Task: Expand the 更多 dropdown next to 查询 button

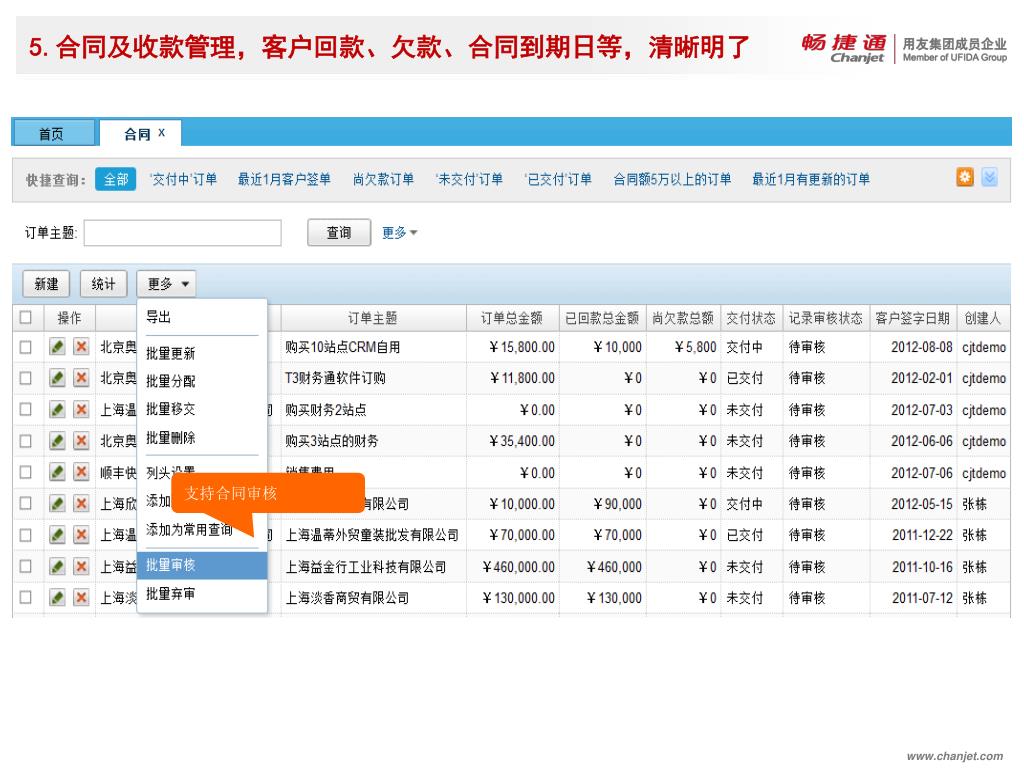Action: tap(400, 233)
